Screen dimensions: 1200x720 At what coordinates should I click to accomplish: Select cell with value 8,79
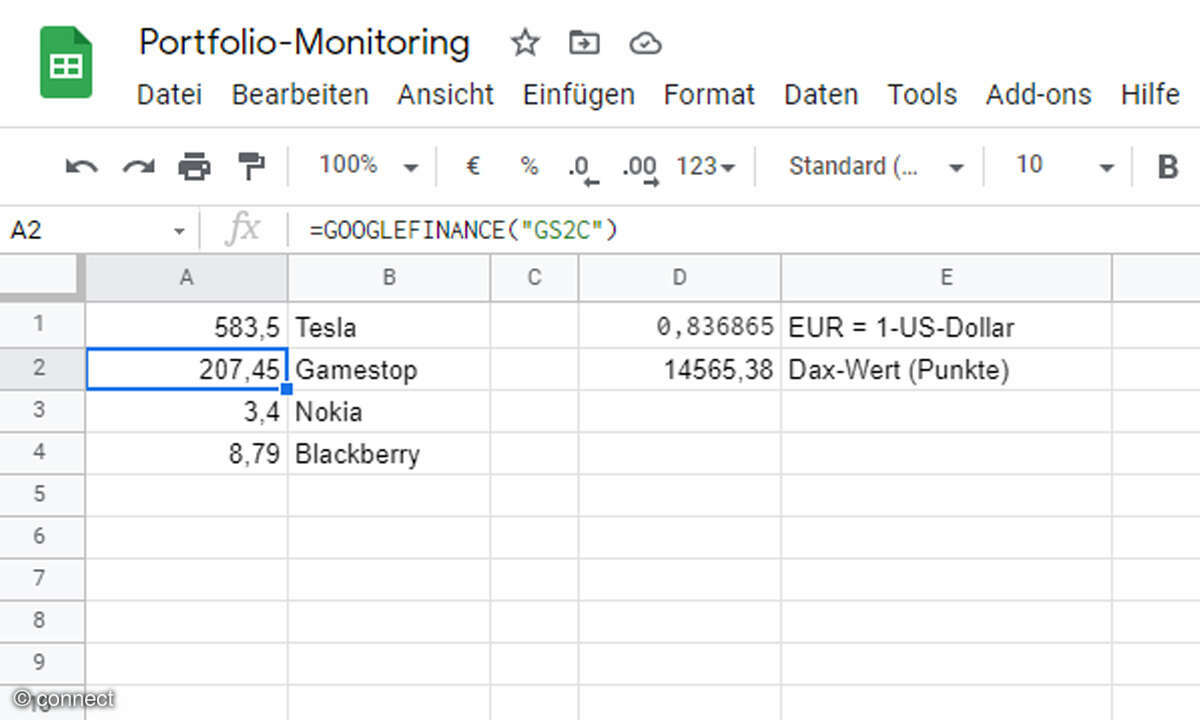[187, 453]
